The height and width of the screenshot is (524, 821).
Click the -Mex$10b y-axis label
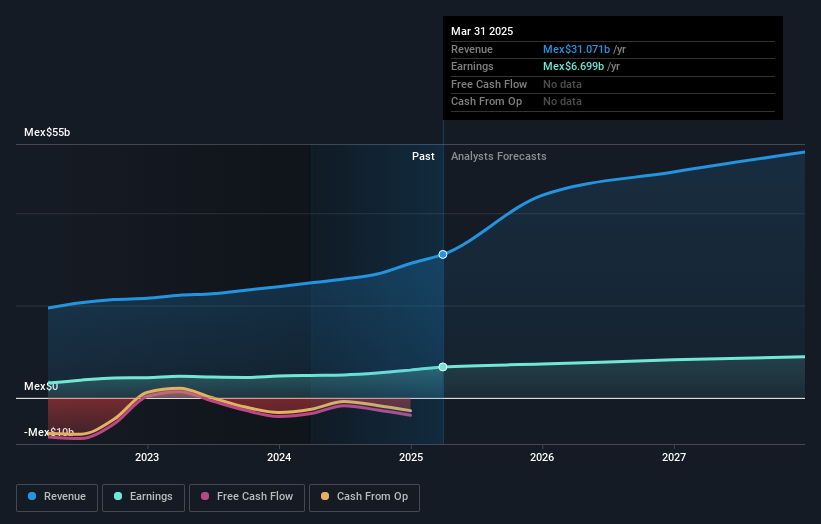[x=49, y=432]
